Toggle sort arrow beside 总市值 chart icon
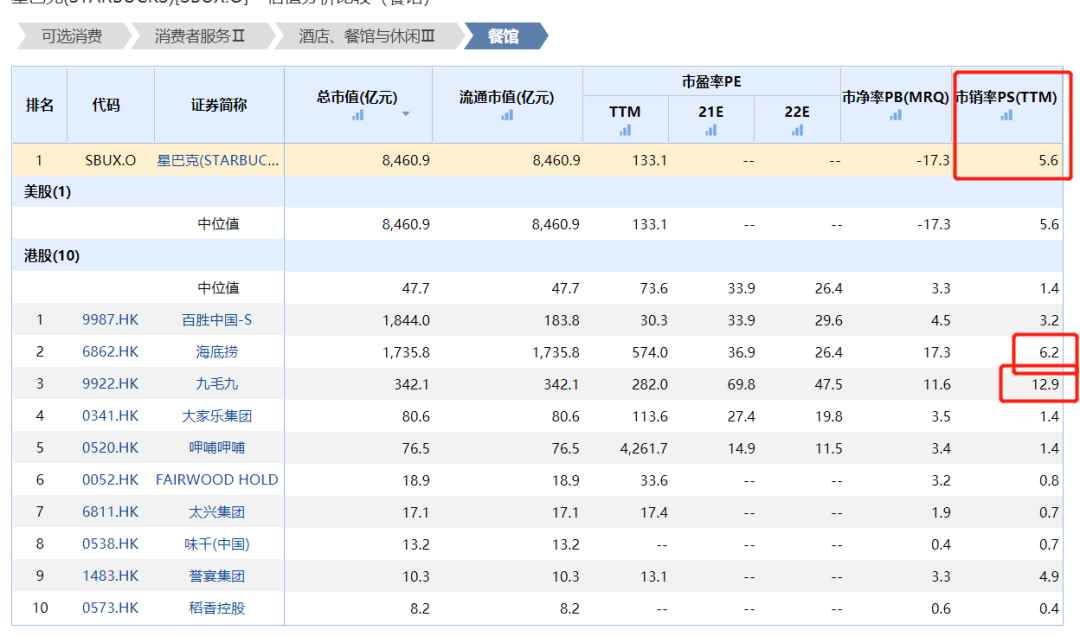This screenshot has height=637, width=1080. coord(406,115)
